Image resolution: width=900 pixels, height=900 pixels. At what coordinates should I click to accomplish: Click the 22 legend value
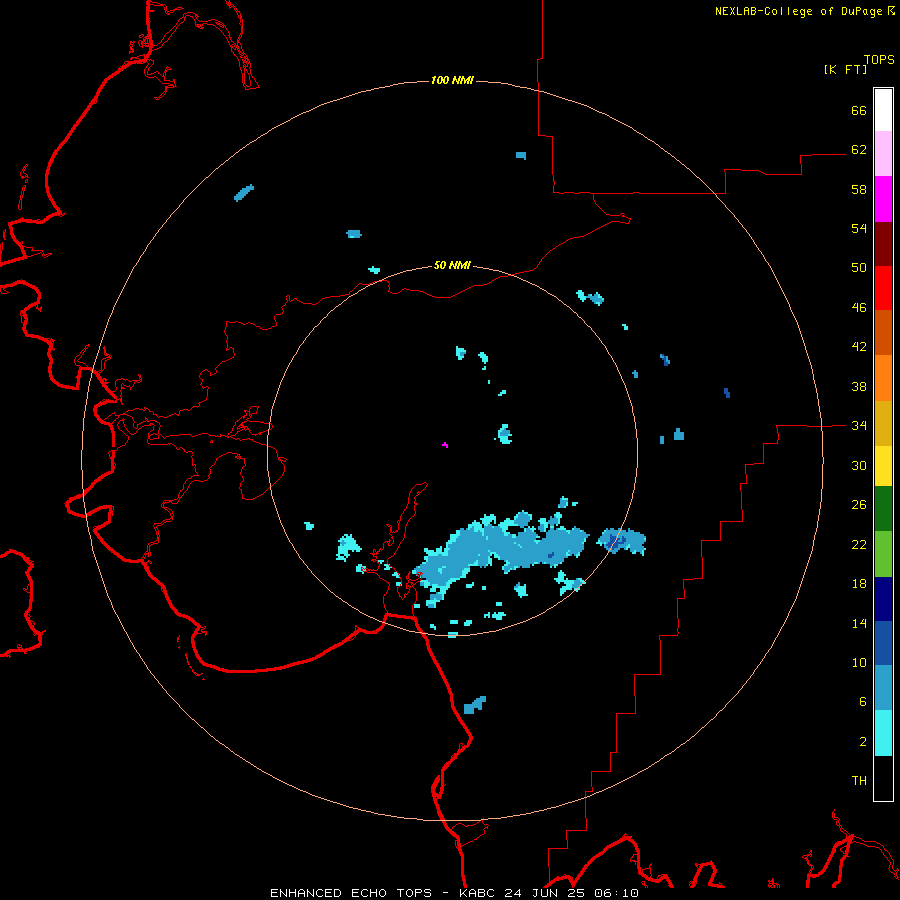tap(859, 544)
